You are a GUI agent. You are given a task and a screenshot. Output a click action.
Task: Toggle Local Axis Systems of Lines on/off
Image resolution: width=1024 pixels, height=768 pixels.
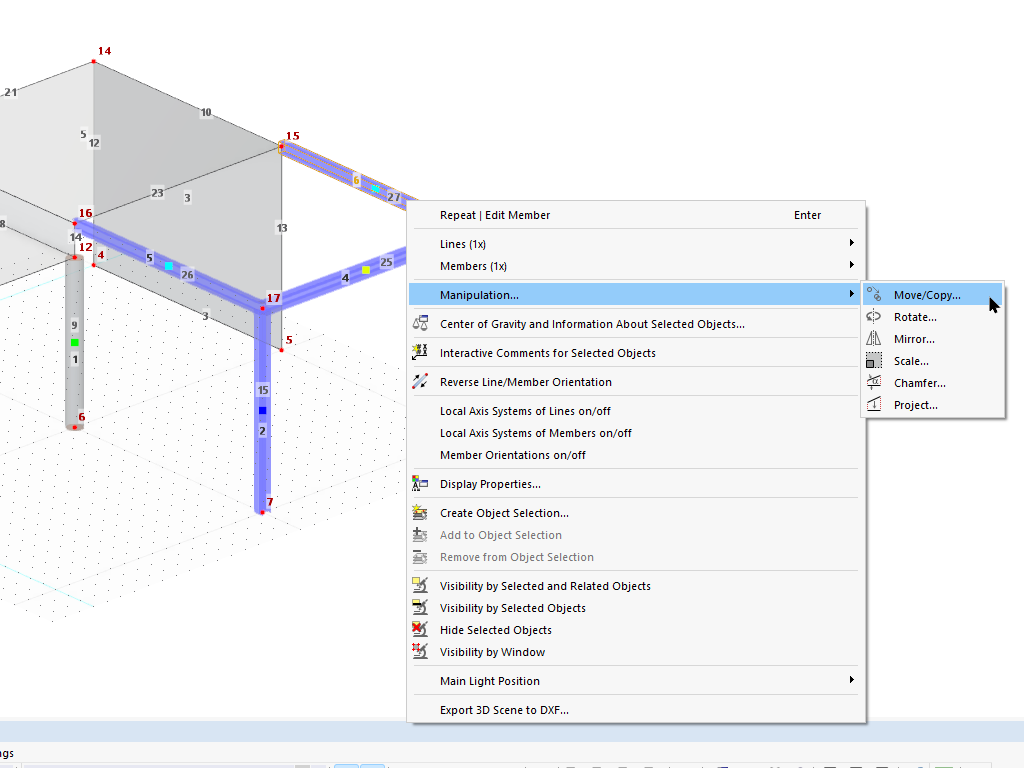[x=633, y=411]
